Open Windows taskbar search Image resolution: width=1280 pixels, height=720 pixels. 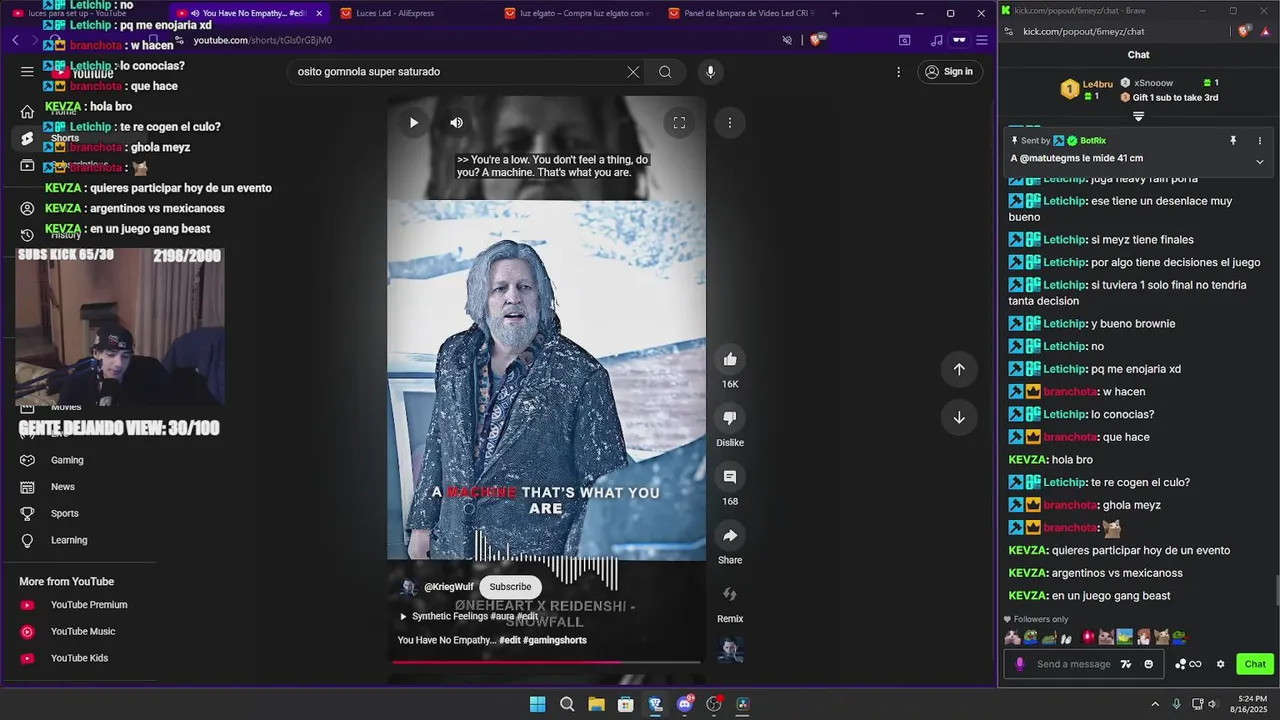pos(567,704)
